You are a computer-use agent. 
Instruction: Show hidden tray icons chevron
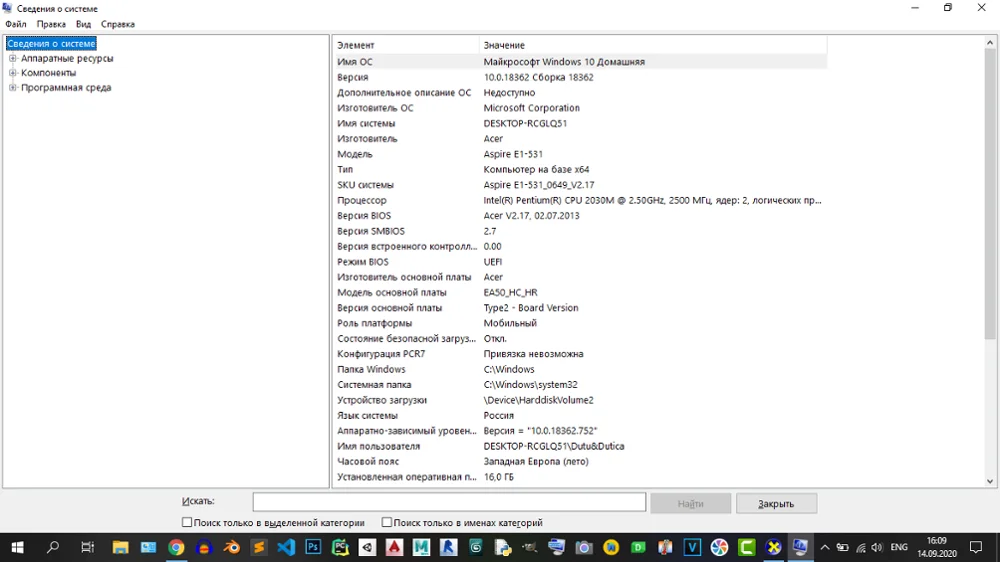[x=825, y=547]
